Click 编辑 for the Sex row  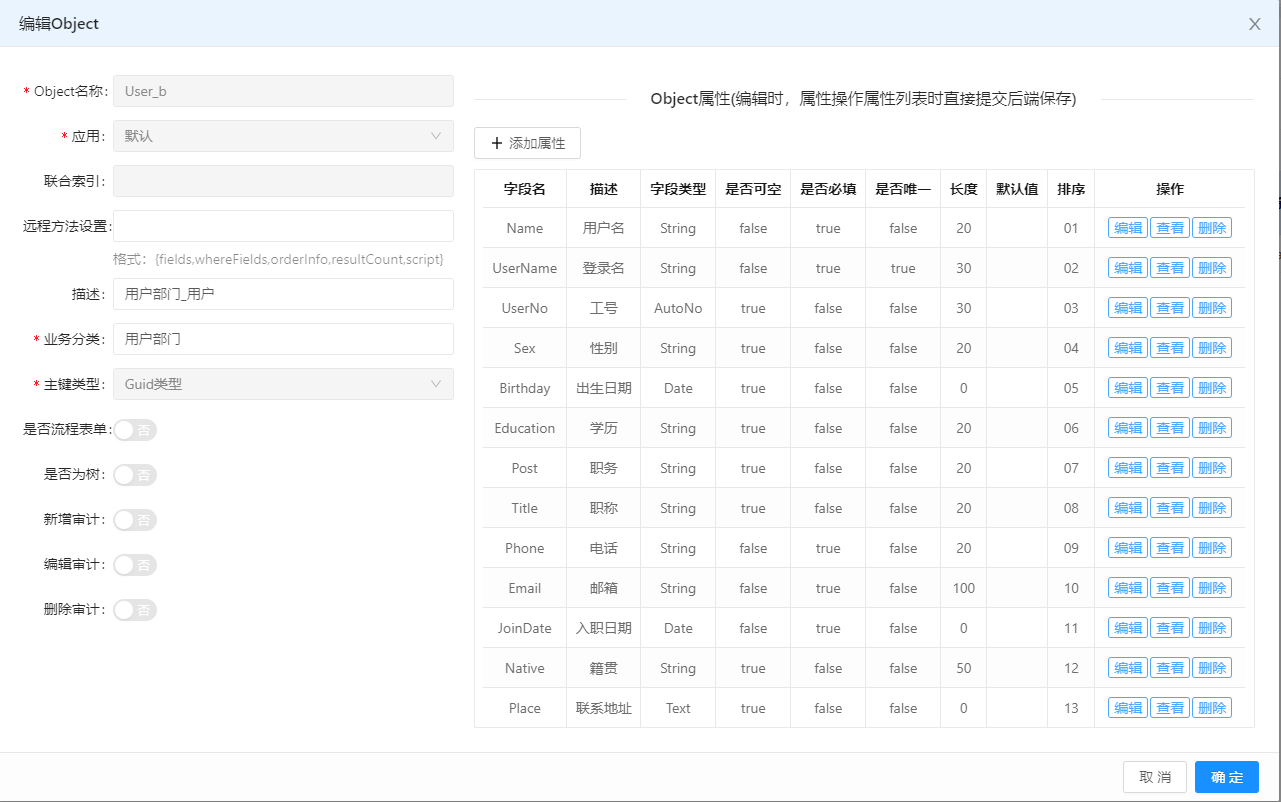pos(1128,348)
